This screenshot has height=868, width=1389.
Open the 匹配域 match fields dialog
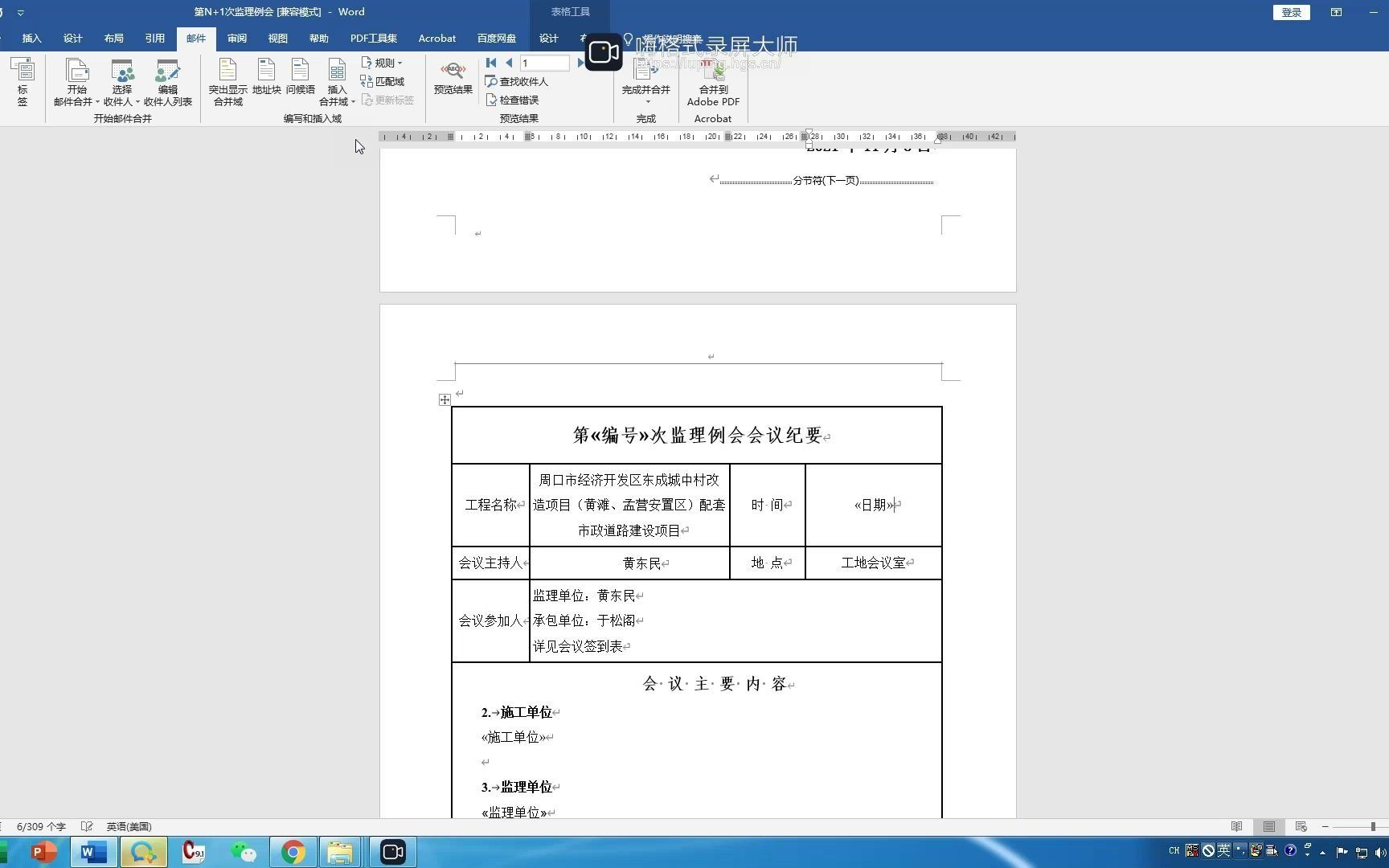coord(384,80)
